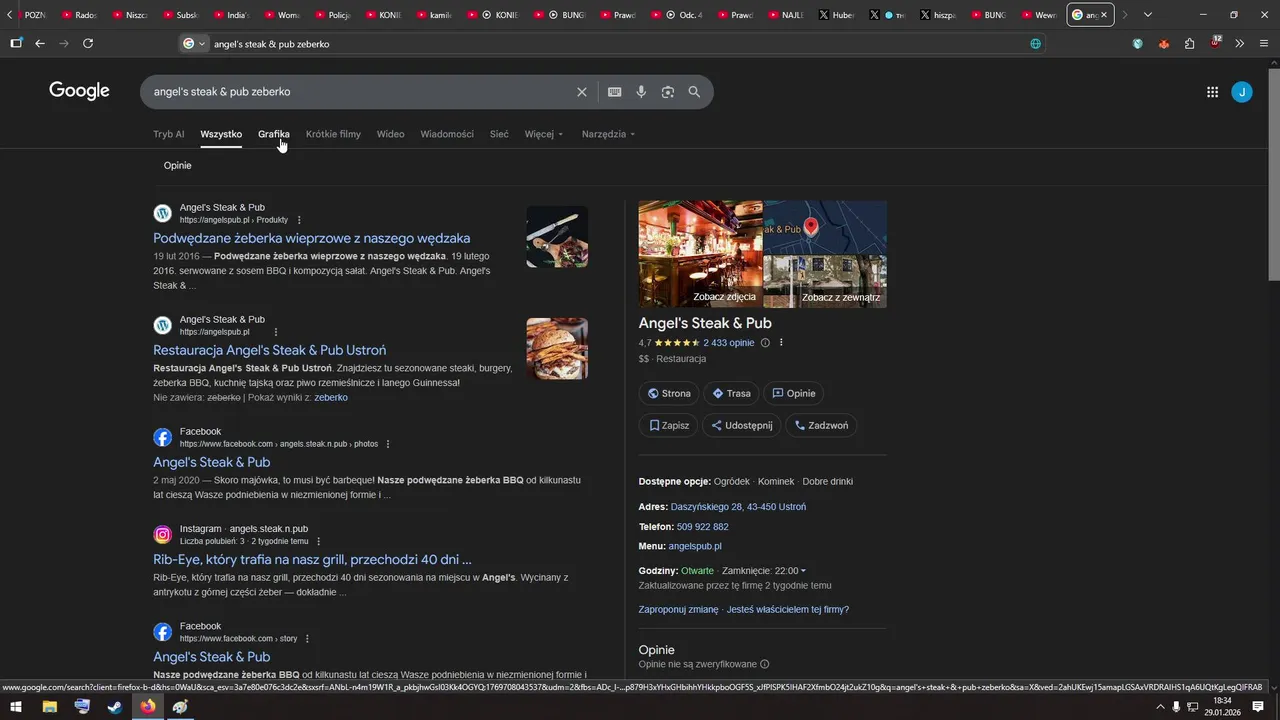This screenshot has height=720, width=1280.
Task: Open the Rib-Eye Instagram result link
Action: coord(312,560)
